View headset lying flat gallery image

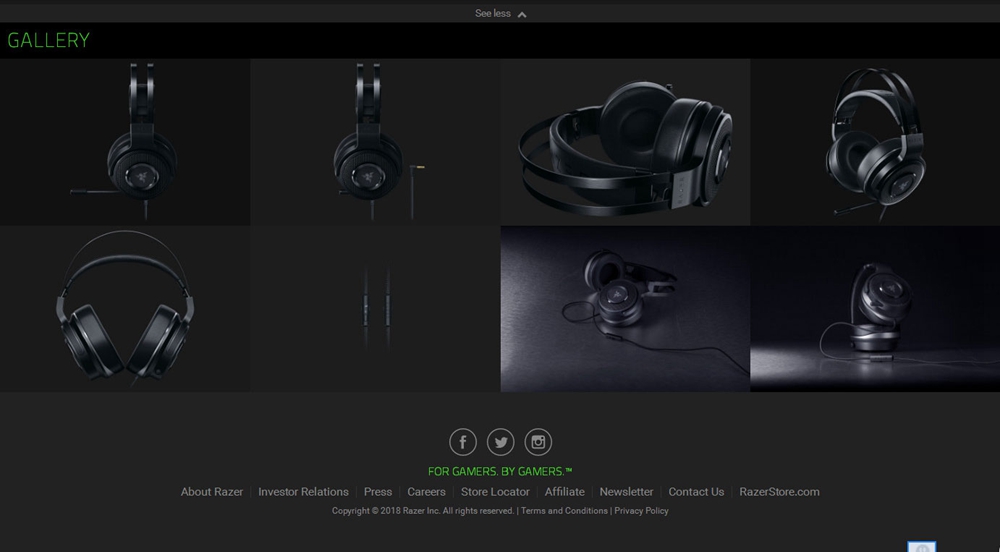point(625,142)
